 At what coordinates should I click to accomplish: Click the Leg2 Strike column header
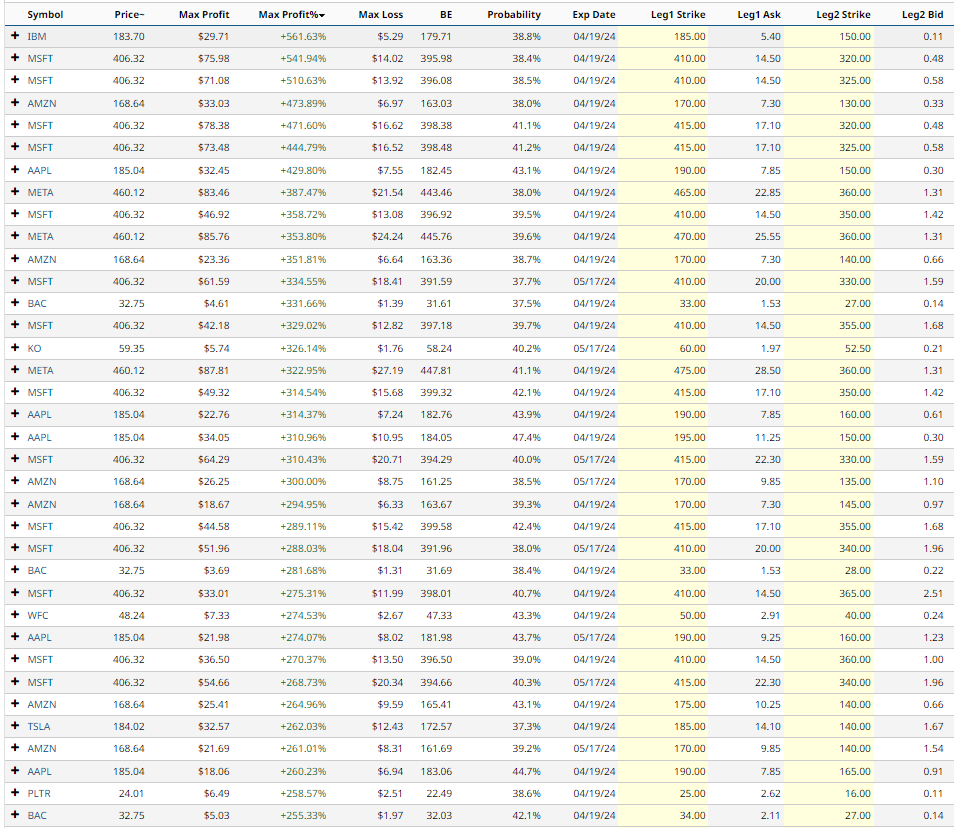pos(843,15)
